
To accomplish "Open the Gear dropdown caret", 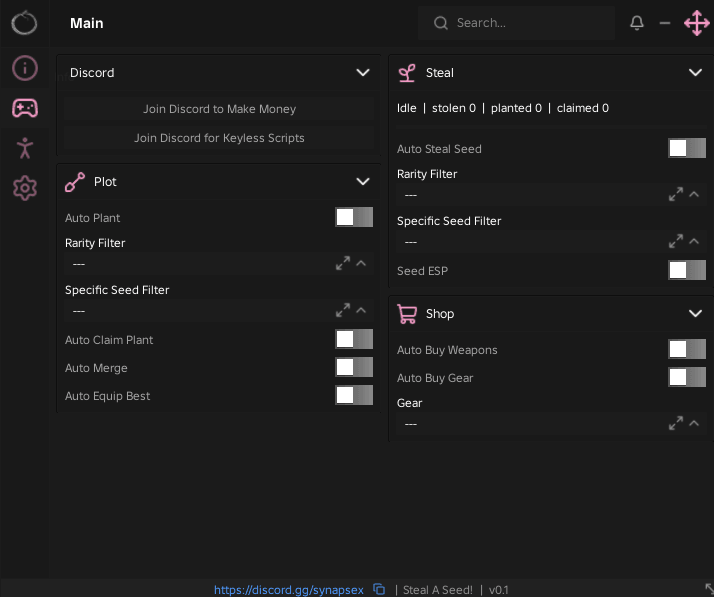I will coord(694,423).
